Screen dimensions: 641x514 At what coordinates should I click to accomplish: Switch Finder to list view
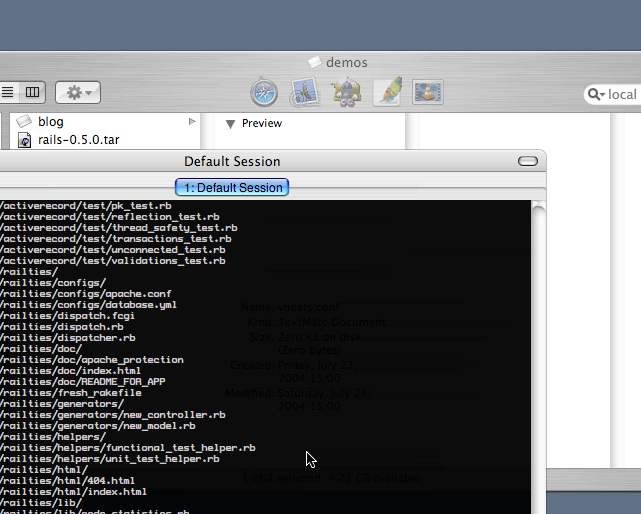[x=8, y=92]
